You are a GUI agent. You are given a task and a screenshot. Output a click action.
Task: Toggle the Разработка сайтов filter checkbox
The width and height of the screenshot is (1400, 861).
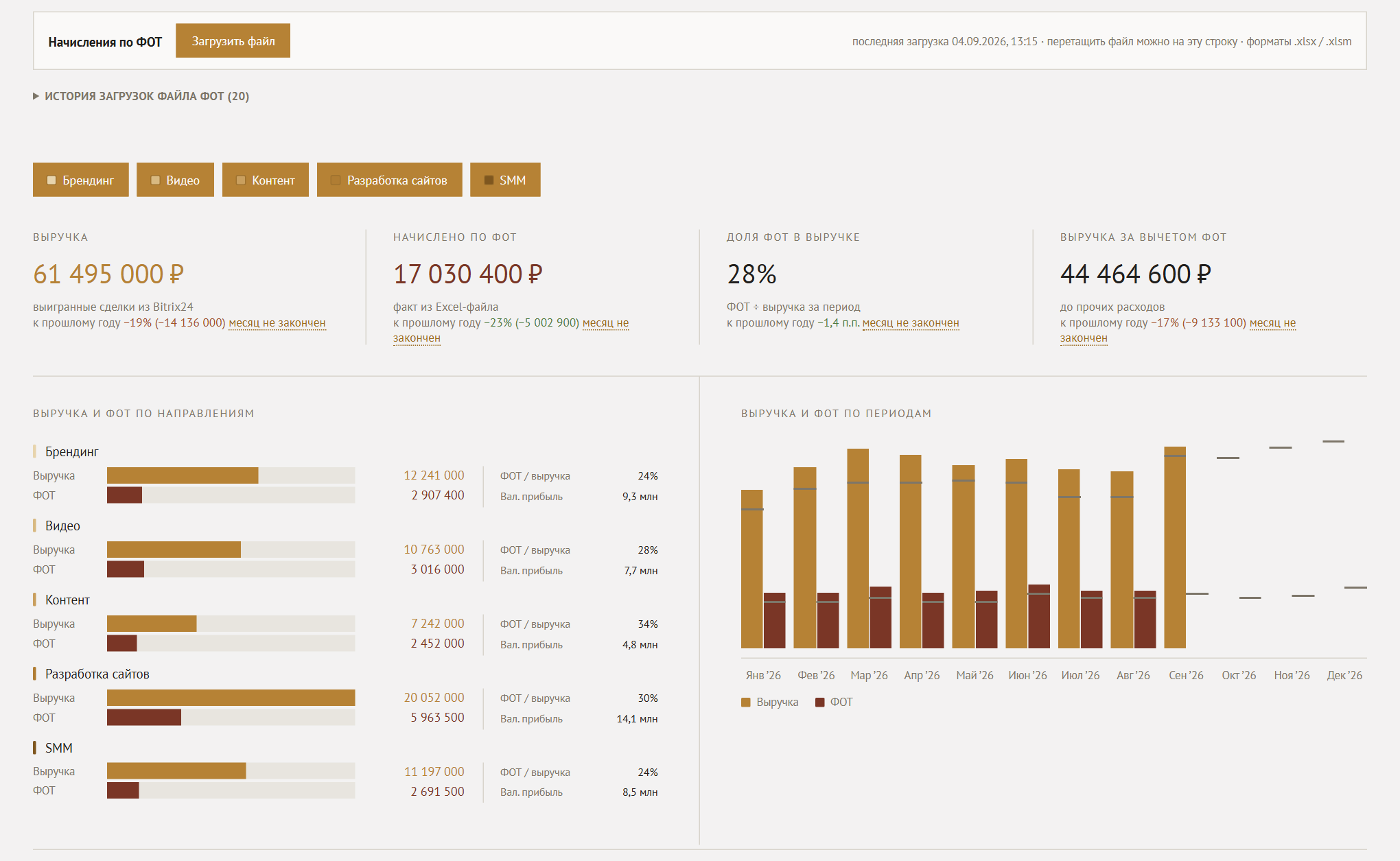pos(336,180)
